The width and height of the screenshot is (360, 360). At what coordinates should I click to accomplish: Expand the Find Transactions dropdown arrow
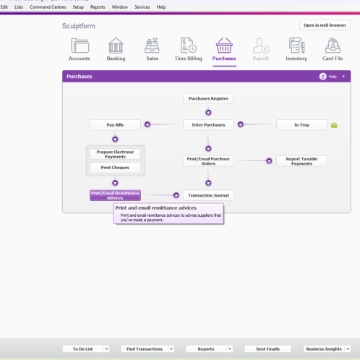(x=171, y=349)
